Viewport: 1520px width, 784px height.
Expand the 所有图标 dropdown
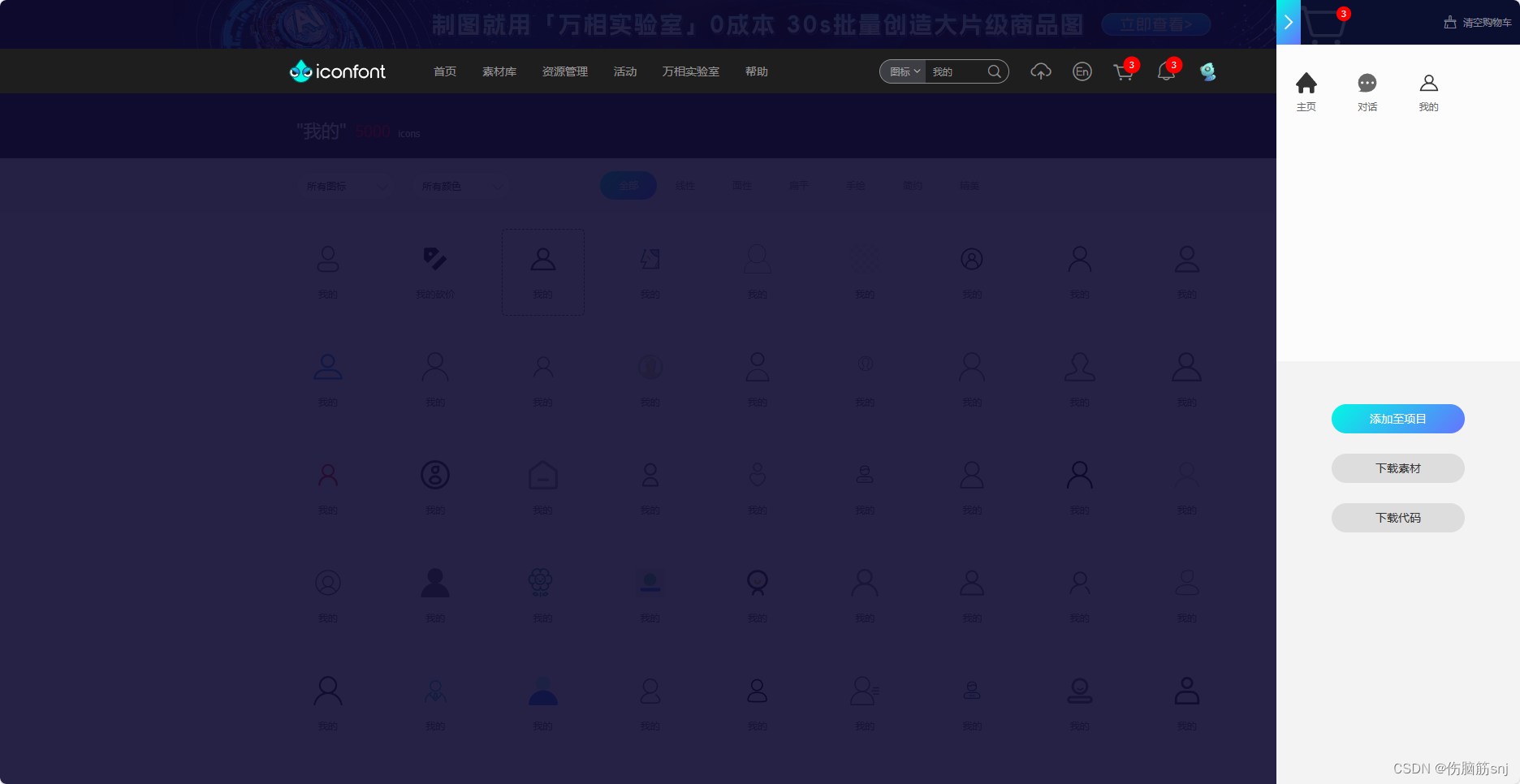(x=347, y=186)
